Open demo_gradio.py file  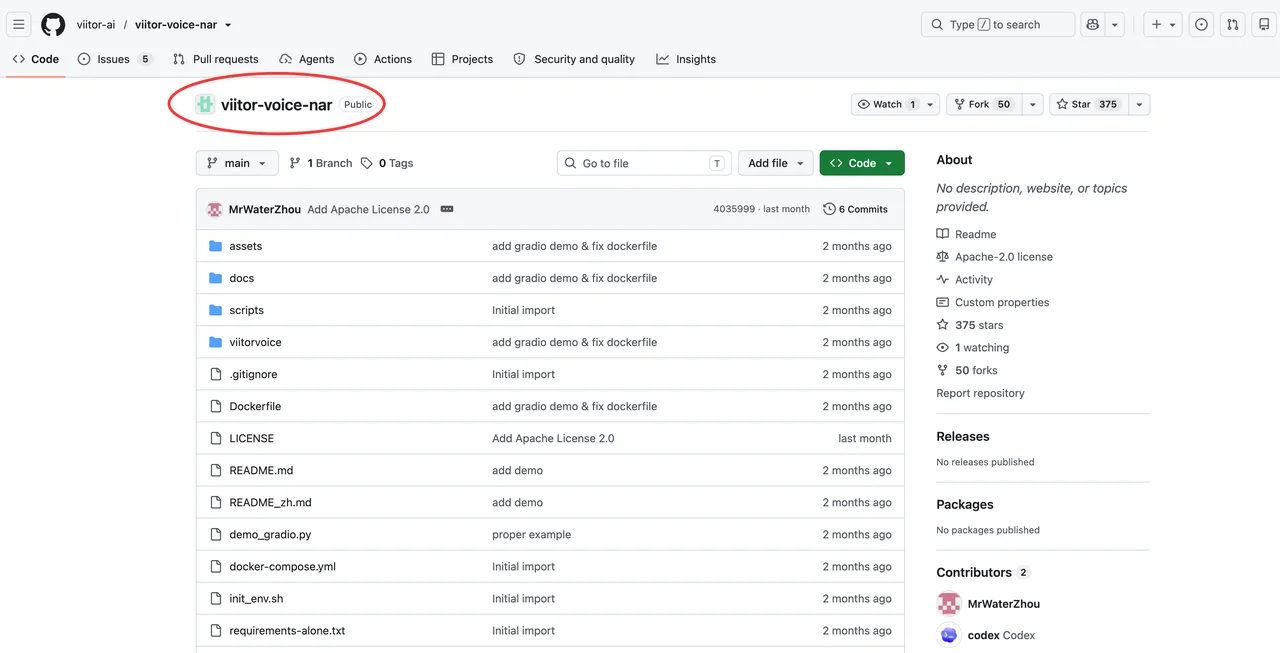pyautogui.click(x=270, y=534)
